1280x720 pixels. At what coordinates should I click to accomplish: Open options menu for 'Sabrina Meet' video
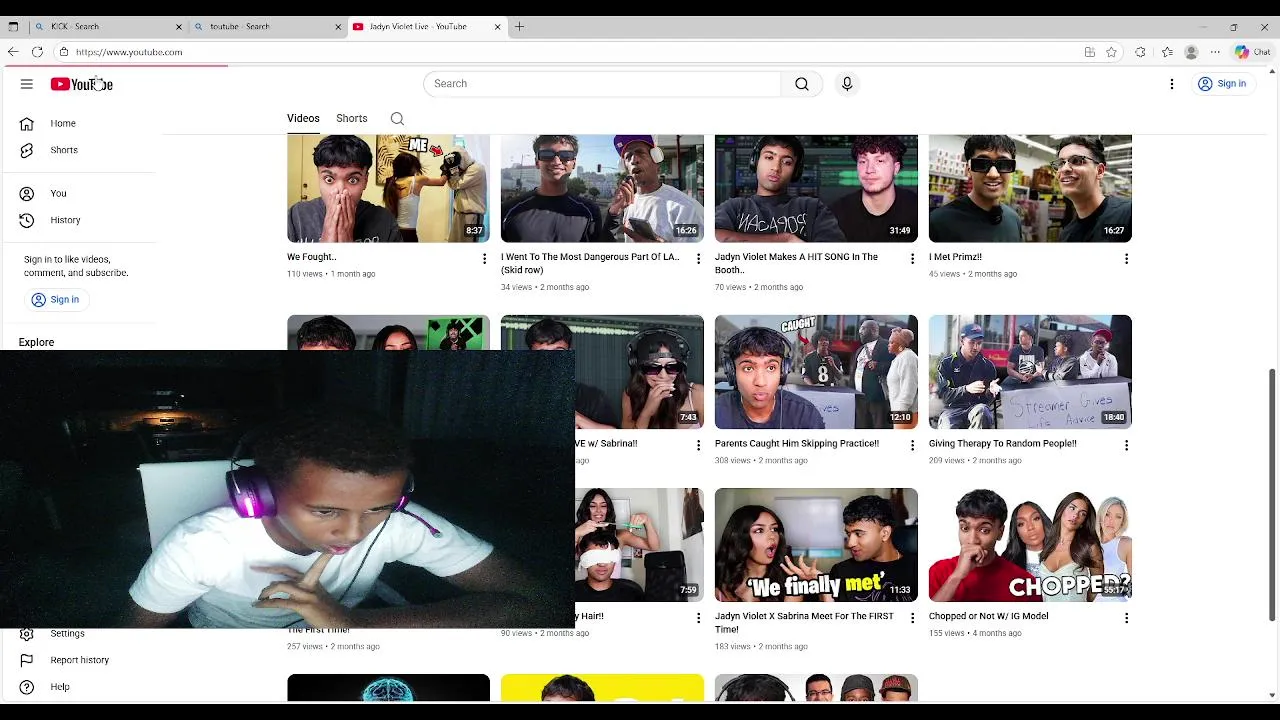(912, 618)
